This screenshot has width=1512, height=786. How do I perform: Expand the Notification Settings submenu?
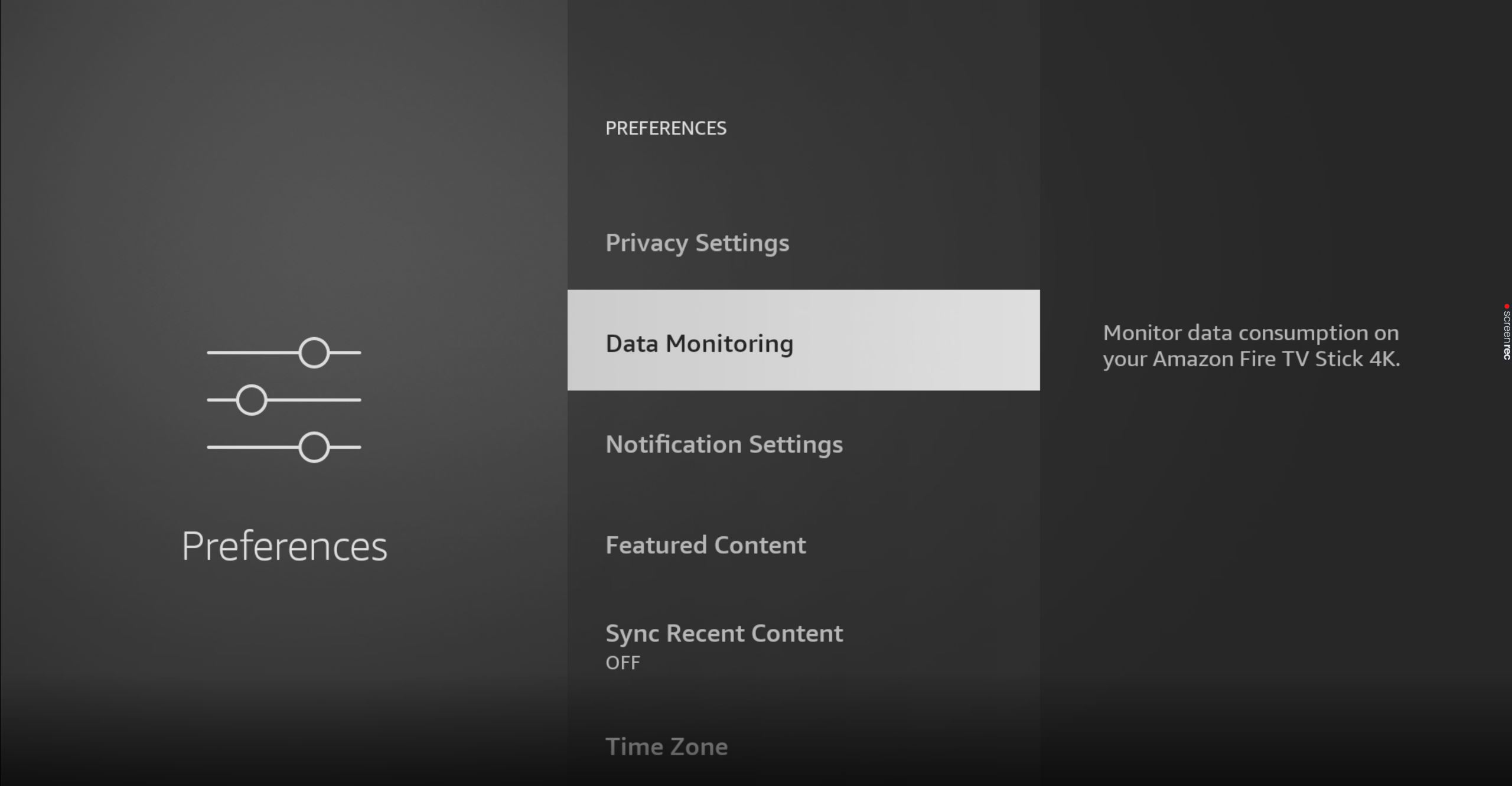(x=725, y=445)
